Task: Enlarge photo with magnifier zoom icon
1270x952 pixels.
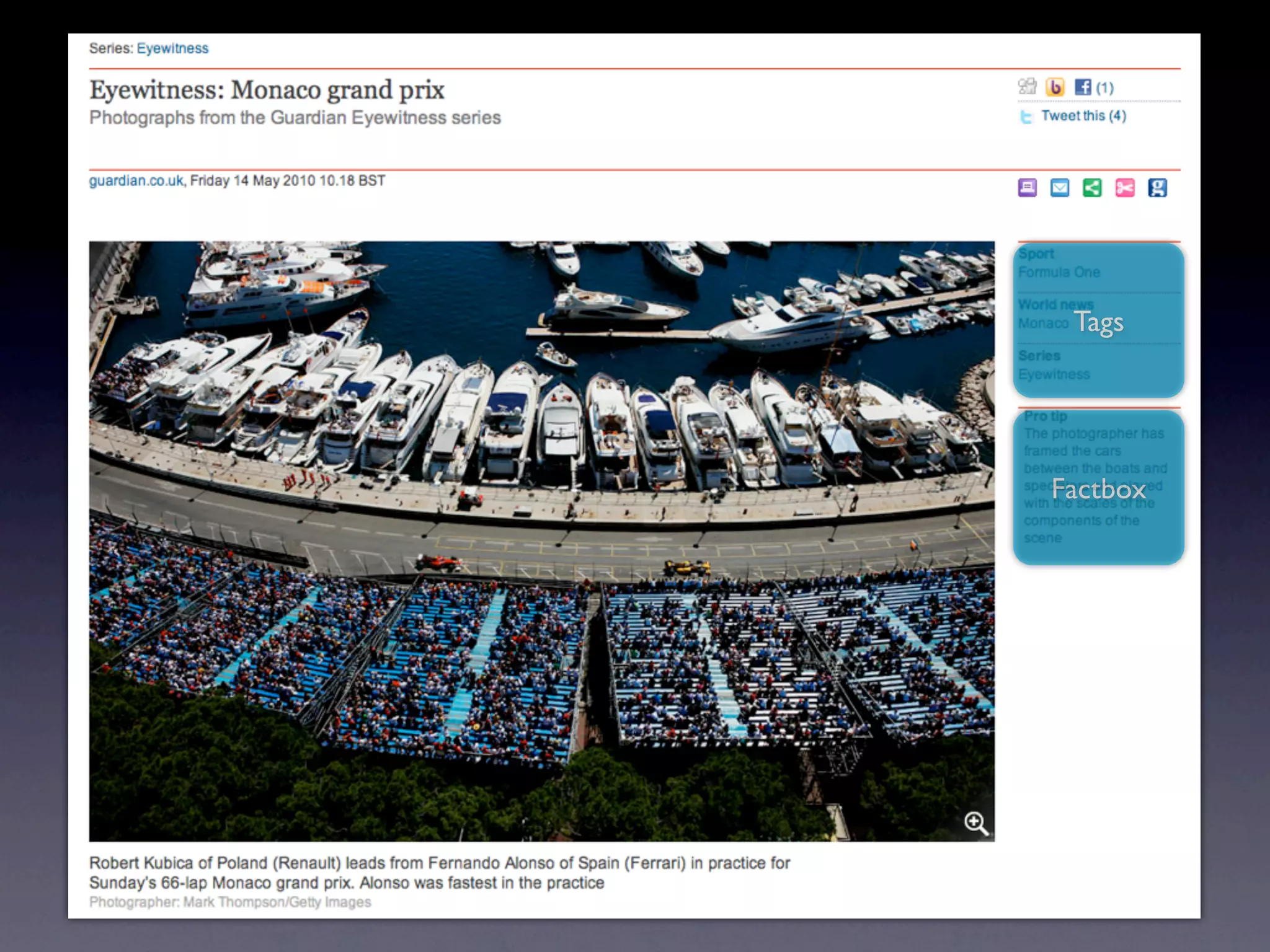Action: click(x=975, y=823)
